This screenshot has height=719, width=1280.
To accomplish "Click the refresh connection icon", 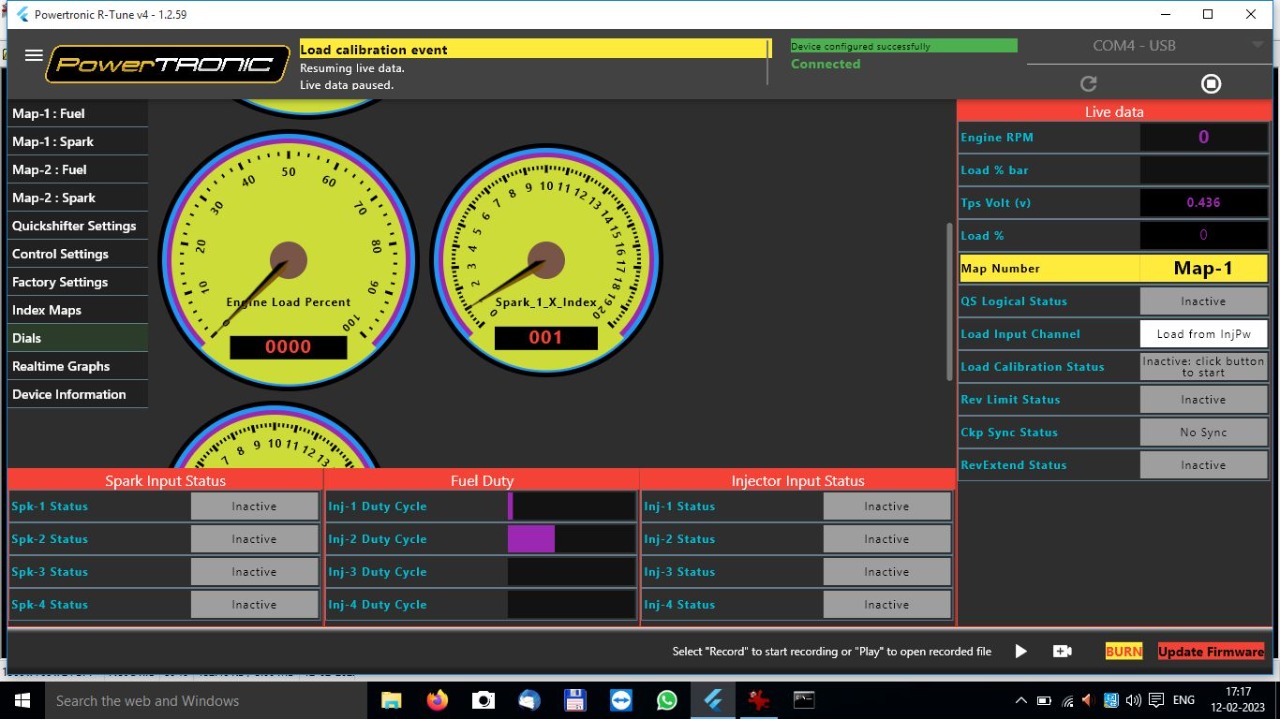I will pos(1089,84).
